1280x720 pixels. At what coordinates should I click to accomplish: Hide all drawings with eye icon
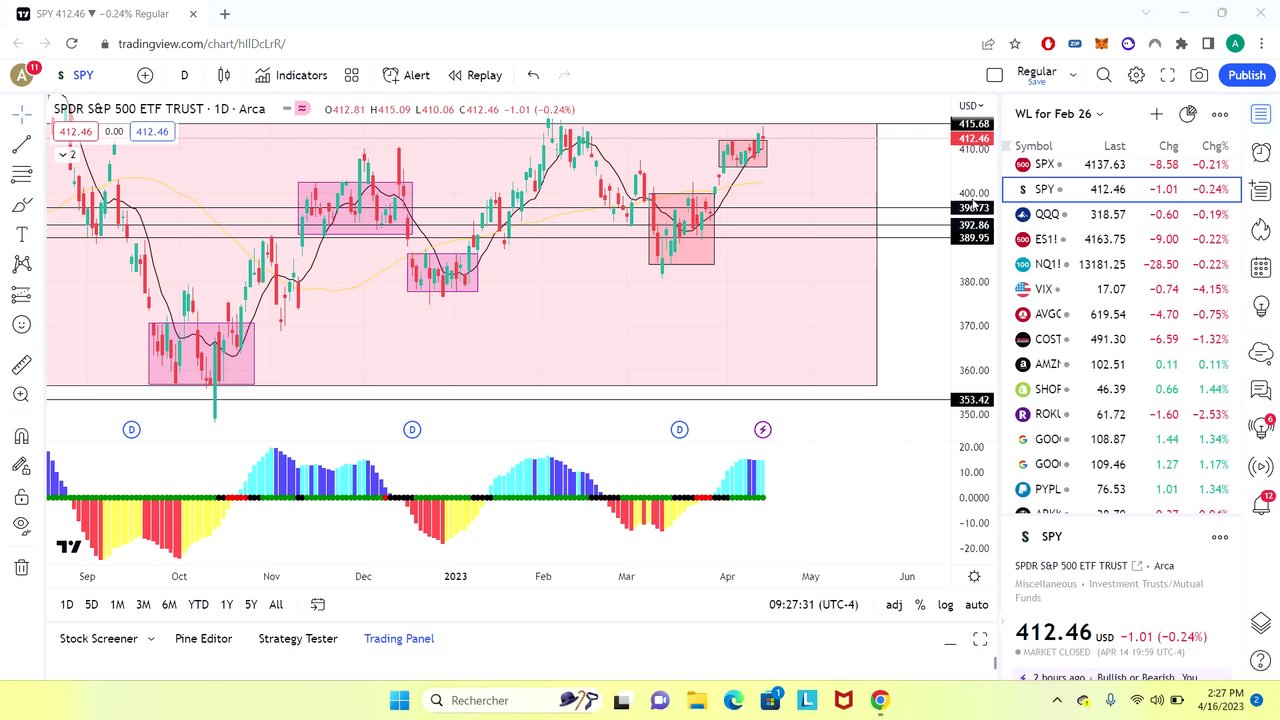point(21,526)
